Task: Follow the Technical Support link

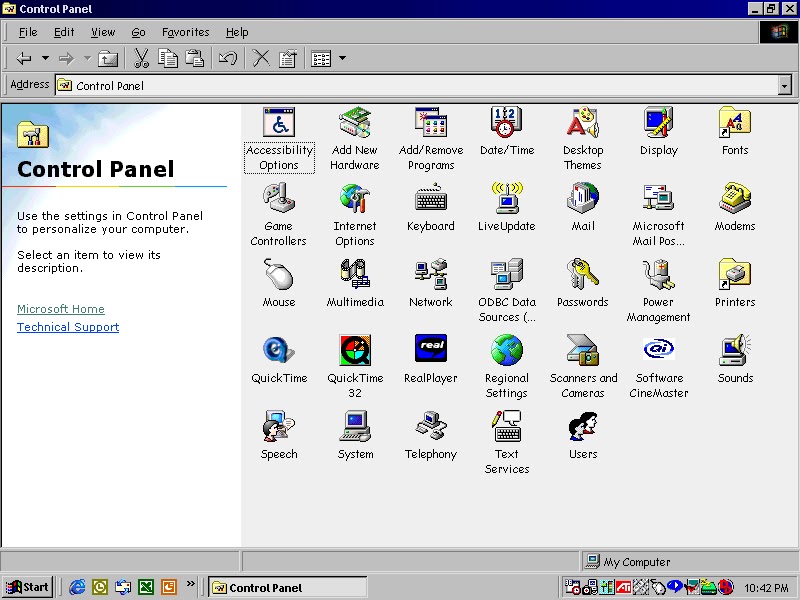Action: pos(67,327)
